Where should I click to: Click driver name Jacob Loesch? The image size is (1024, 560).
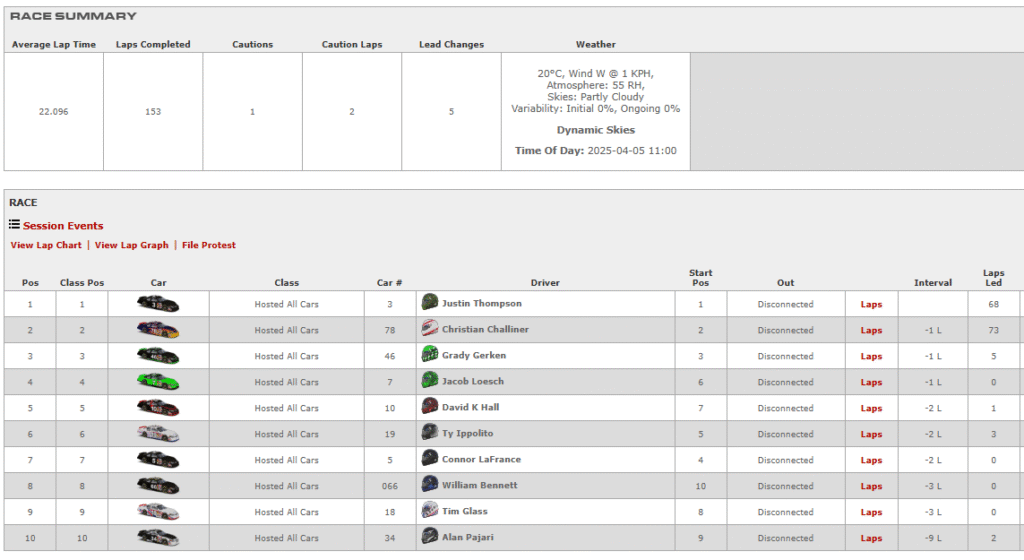click(x=473, y=381)
